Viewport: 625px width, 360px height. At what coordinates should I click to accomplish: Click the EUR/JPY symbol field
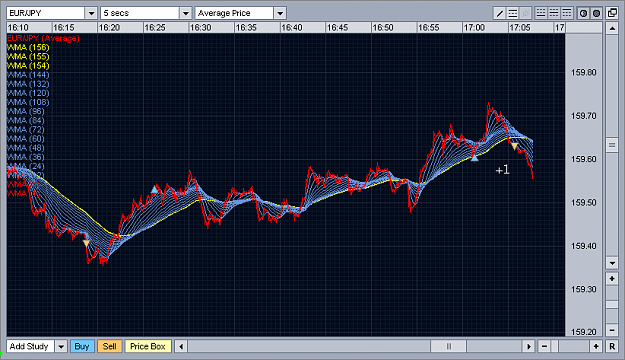pyautogui.click(x=45, y=13)
